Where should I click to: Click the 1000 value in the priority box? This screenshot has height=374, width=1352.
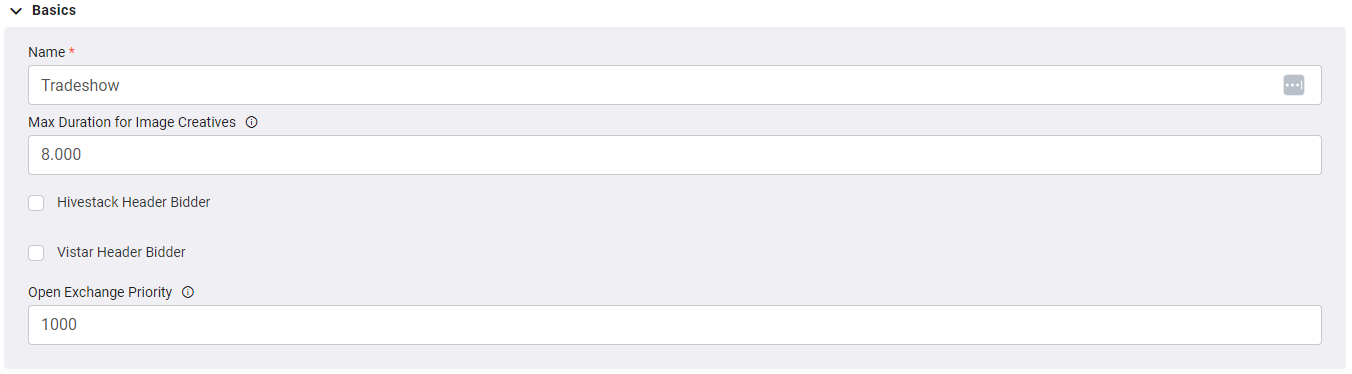click(59, 325)
